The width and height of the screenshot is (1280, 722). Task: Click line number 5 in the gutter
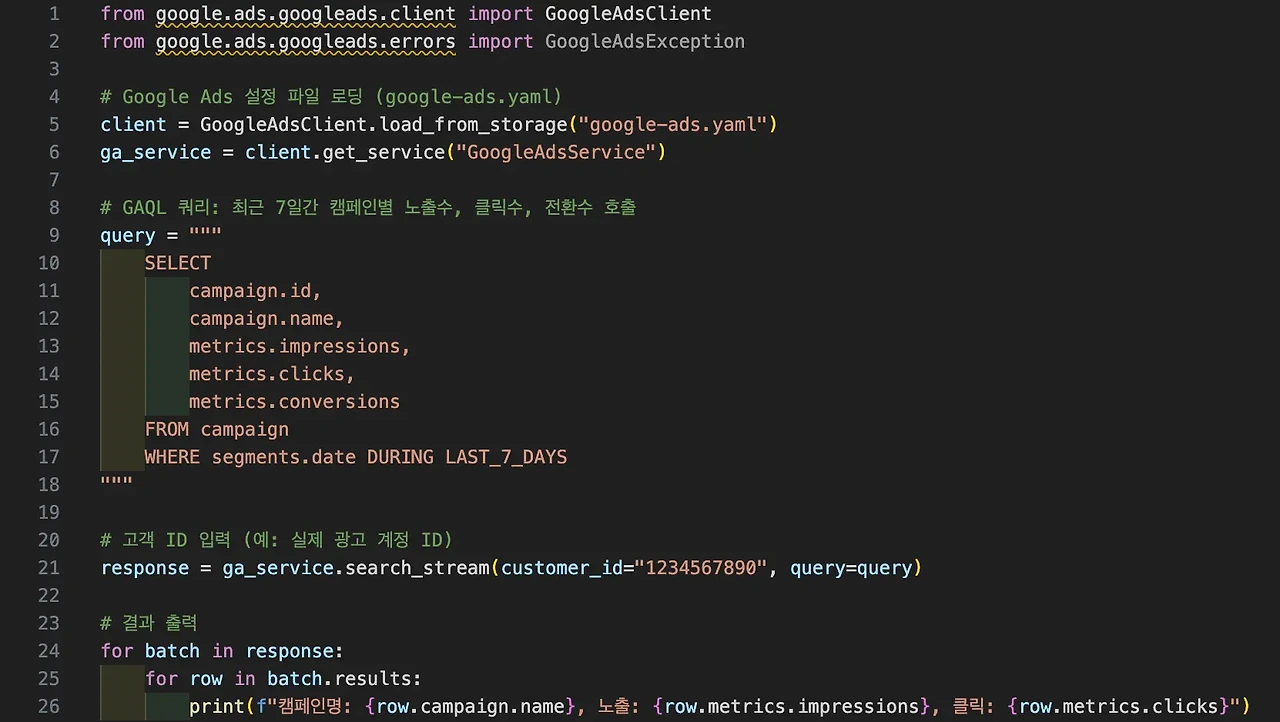54,125
